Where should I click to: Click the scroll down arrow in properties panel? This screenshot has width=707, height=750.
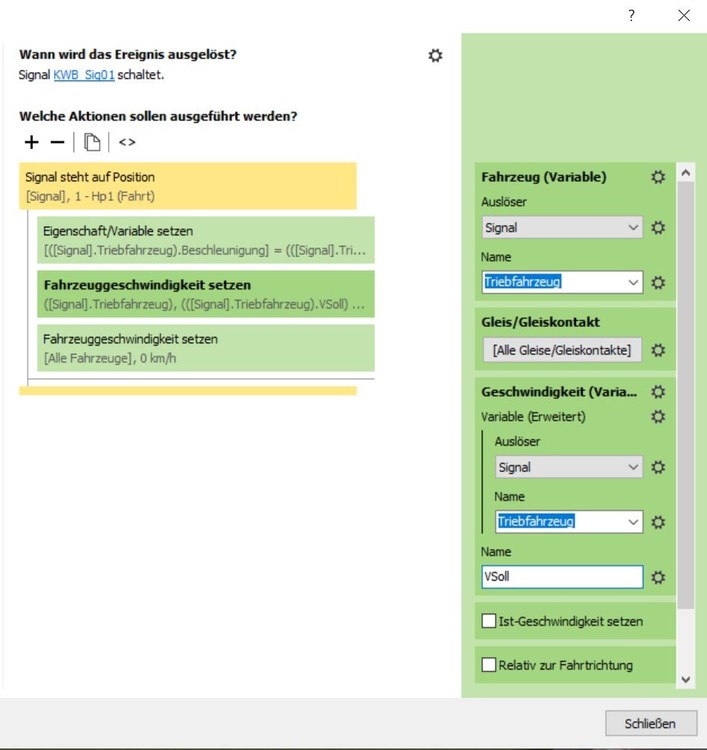pyautogui.click(x=685, y=679)
